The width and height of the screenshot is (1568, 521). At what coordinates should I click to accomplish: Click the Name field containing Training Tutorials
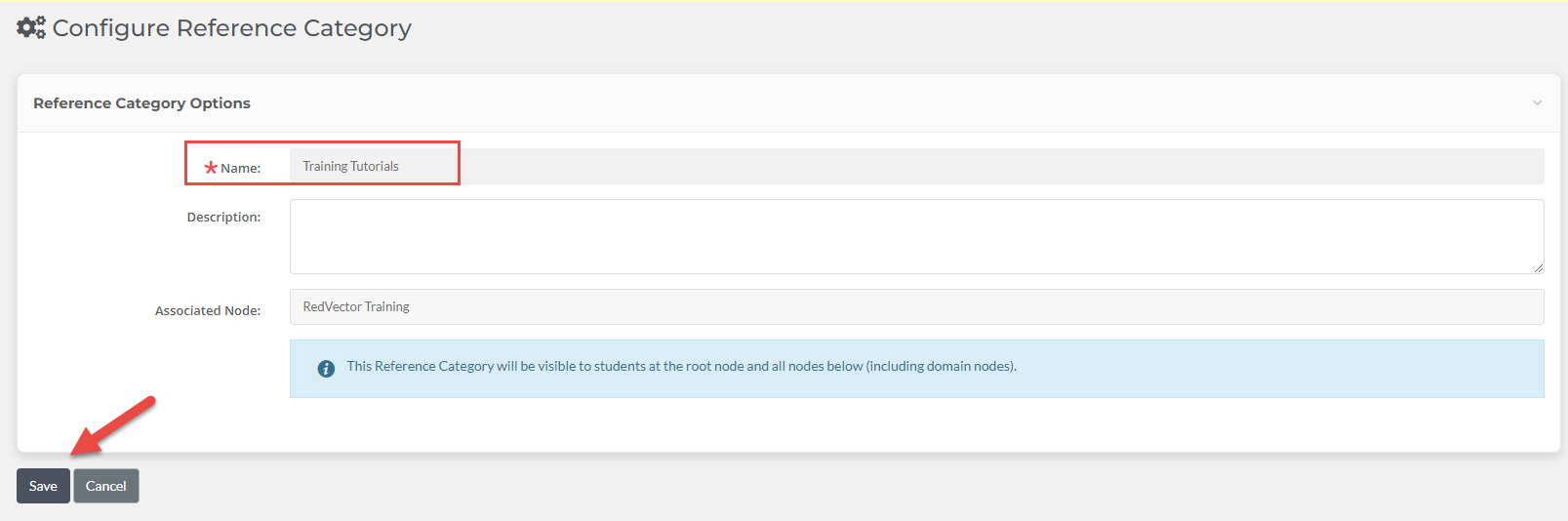pos(916,166)
